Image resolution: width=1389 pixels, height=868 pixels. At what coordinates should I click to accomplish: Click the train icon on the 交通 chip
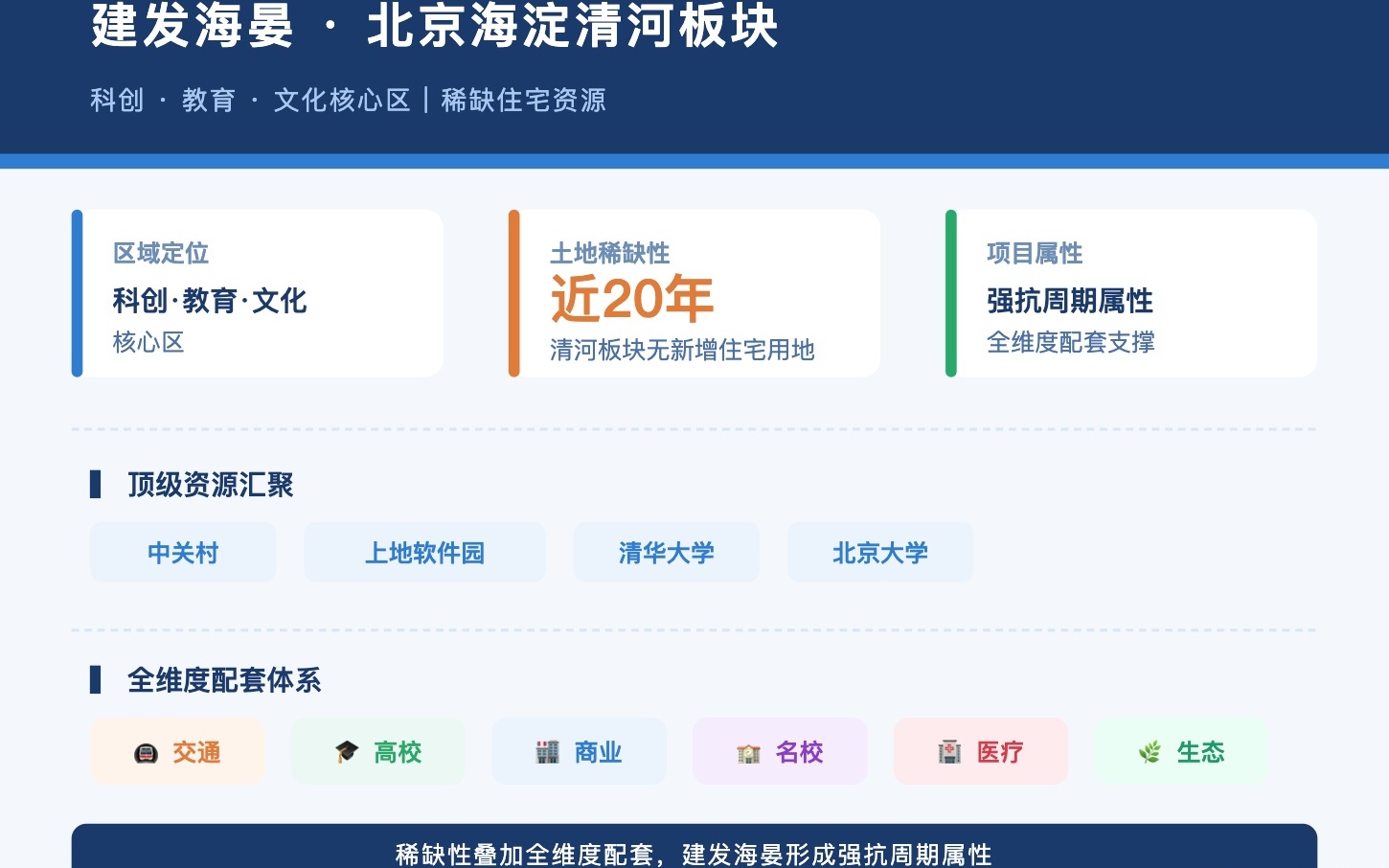click(x=146, y=753)
